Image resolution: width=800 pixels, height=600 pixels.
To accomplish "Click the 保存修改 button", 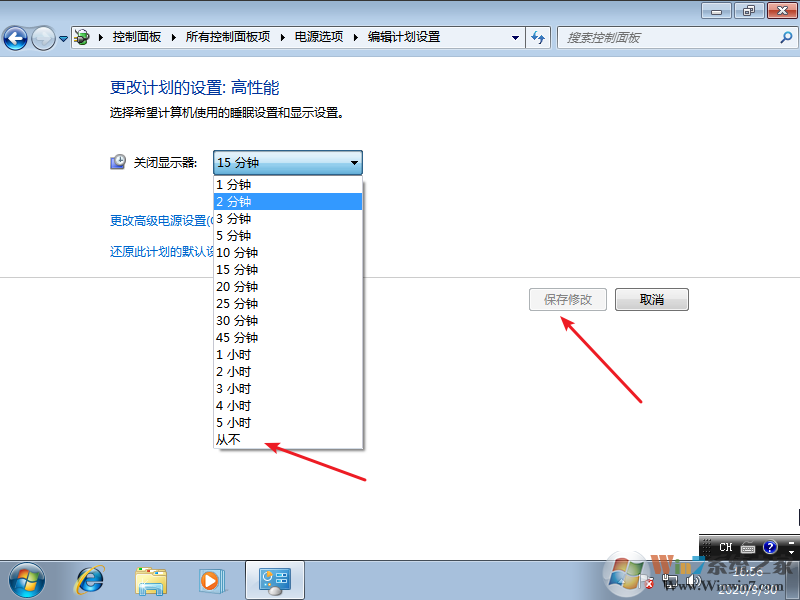I will [567, 299].
